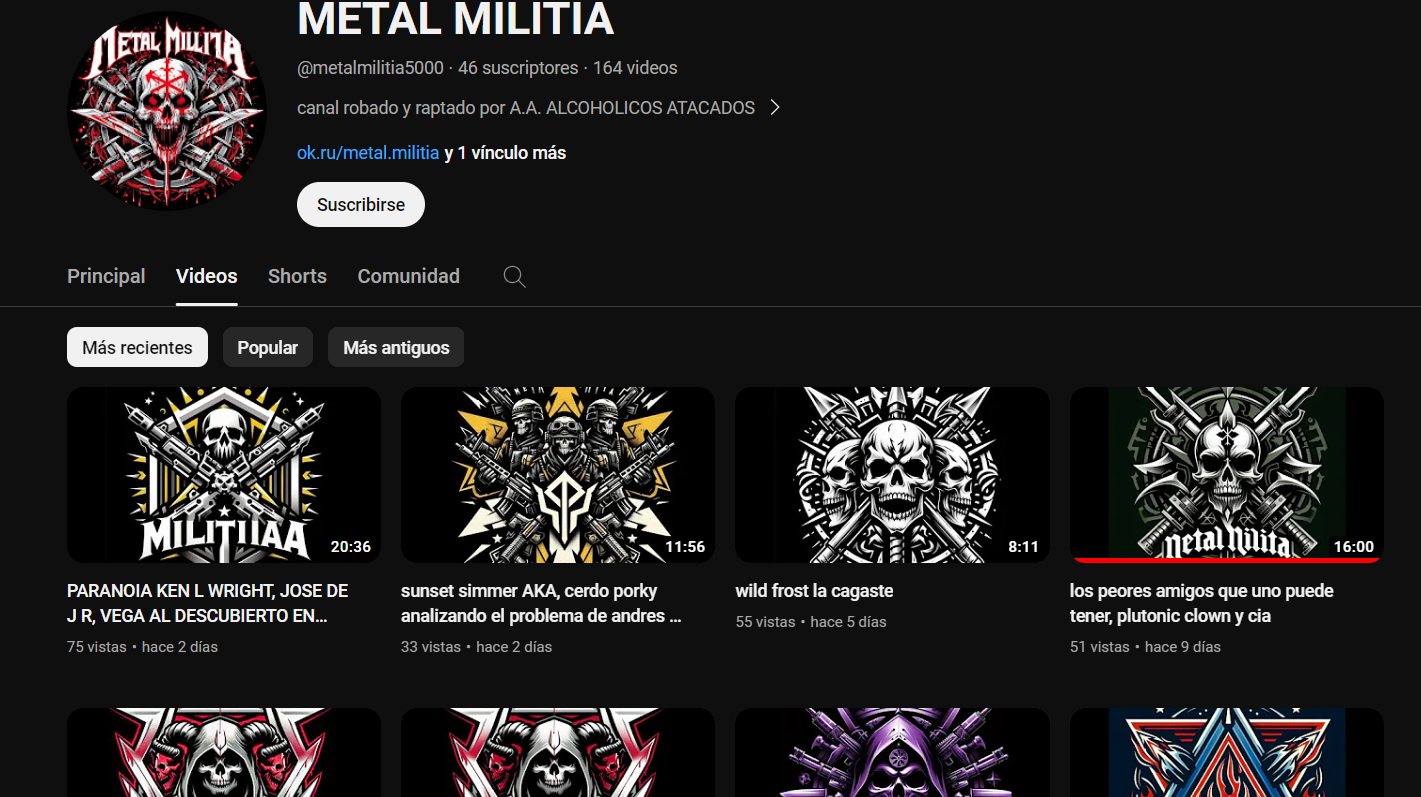Filter videos by Popular

[x=268, y=347]
